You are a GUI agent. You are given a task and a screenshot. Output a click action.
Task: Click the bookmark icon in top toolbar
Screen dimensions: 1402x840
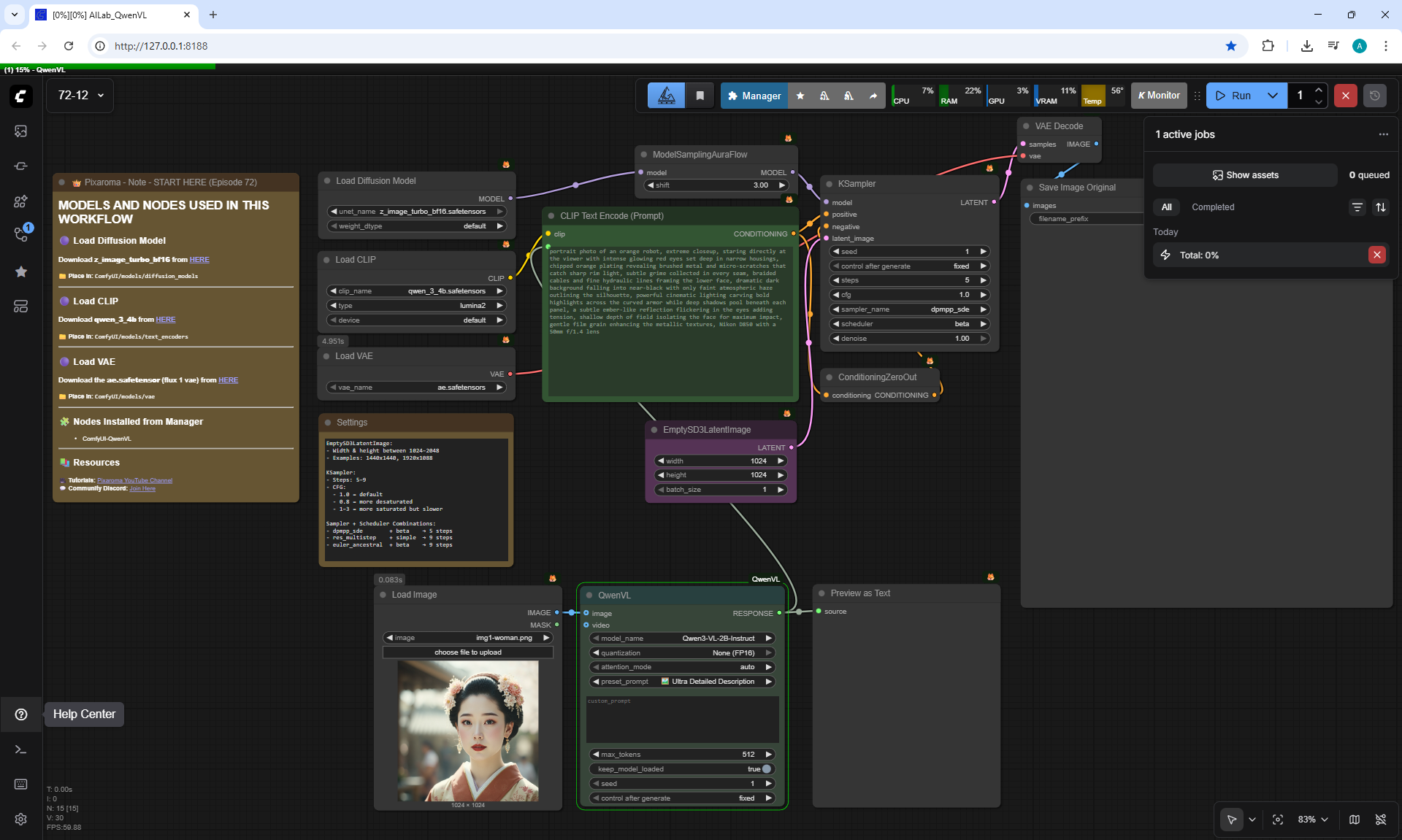[x=700, y=96]
